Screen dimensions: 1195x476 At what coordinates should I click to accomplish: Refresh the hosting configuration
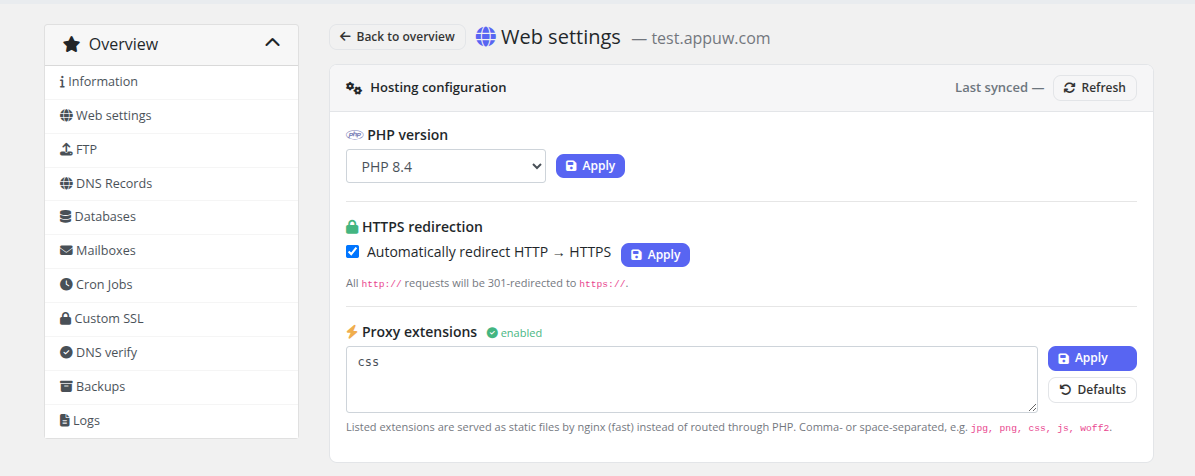point(1094,88)
